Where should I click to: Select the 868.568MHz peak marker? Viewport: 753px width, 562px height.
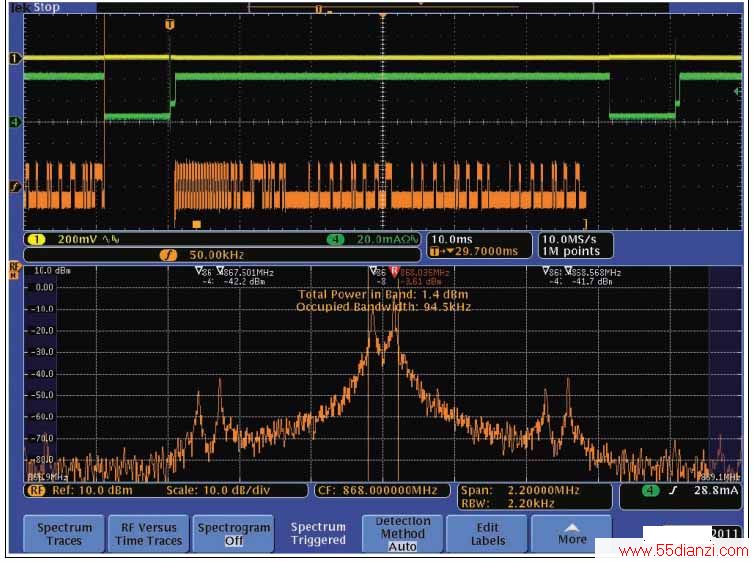[568, 271]
